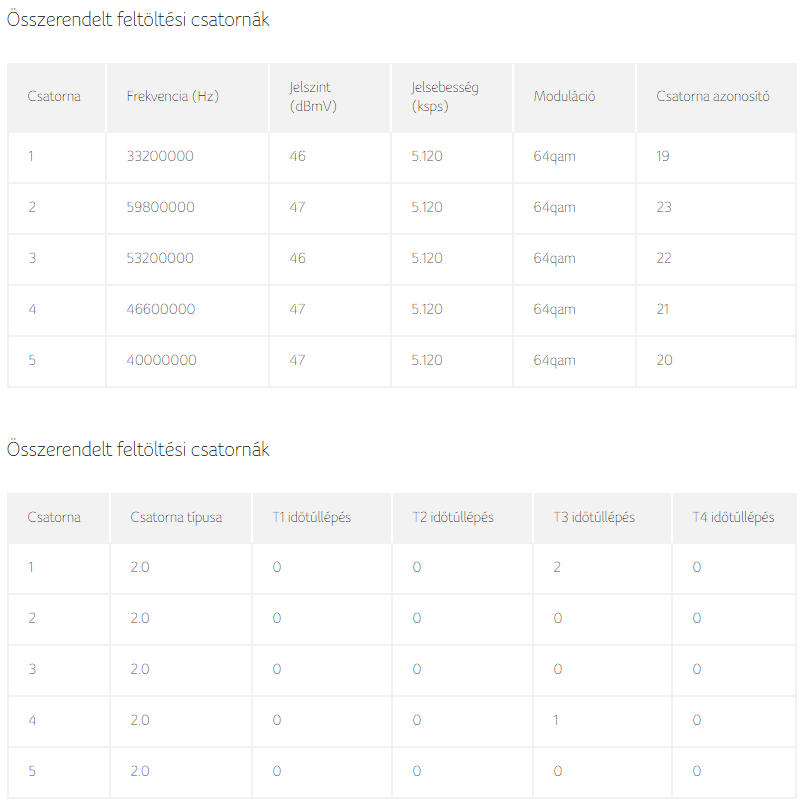
Task: Click the first "Összerendelt feltöltési csatornák" heading
Action: point(138,20)
